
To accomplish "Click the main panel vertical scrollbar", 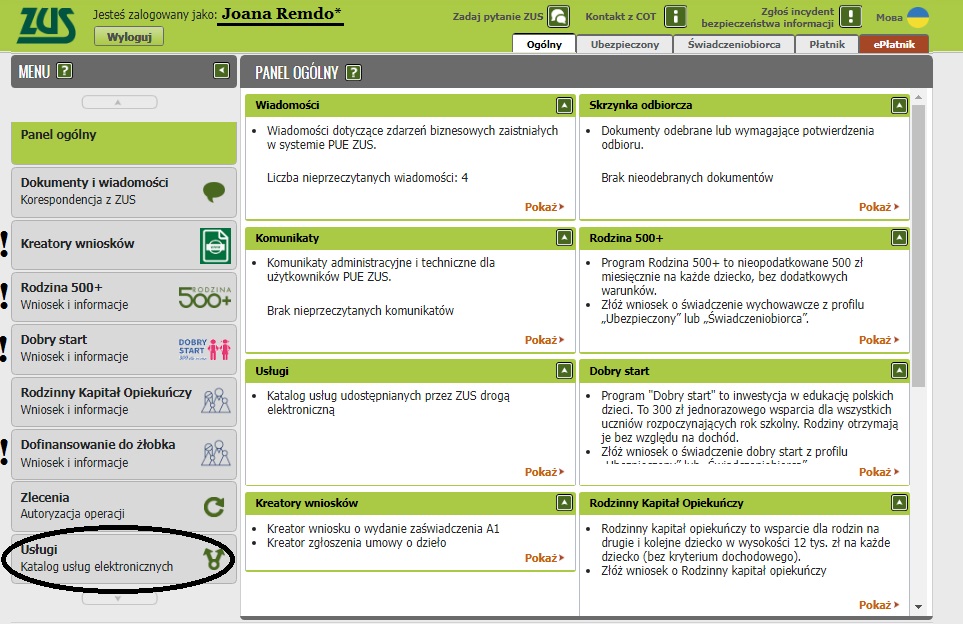I will (919, 250).
